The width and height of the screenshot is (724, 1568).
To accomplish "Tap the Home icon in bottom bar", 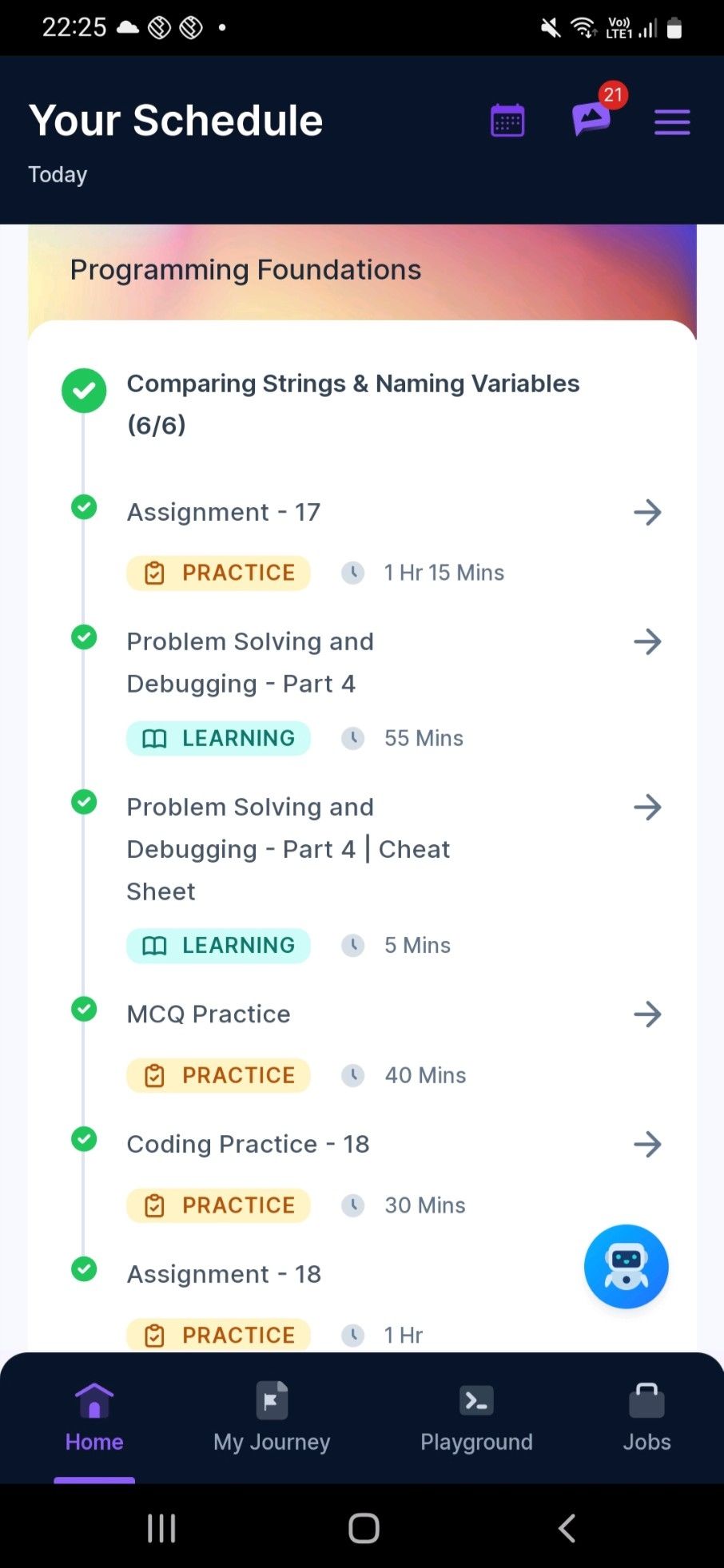I will click(94, 1401).
